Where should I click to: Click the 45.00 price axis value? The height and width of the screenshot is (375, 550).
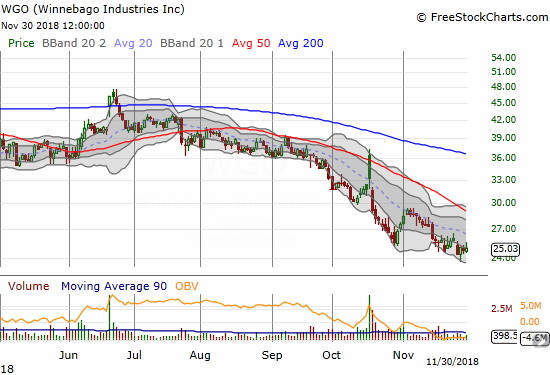click(x=504, y=103)
